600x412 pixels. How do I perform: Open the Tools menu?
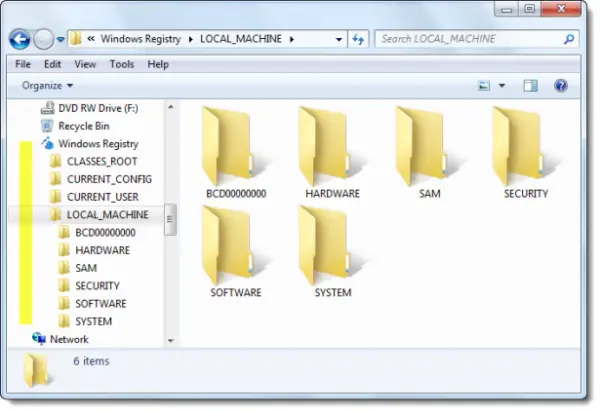click(x=122, y=64)
